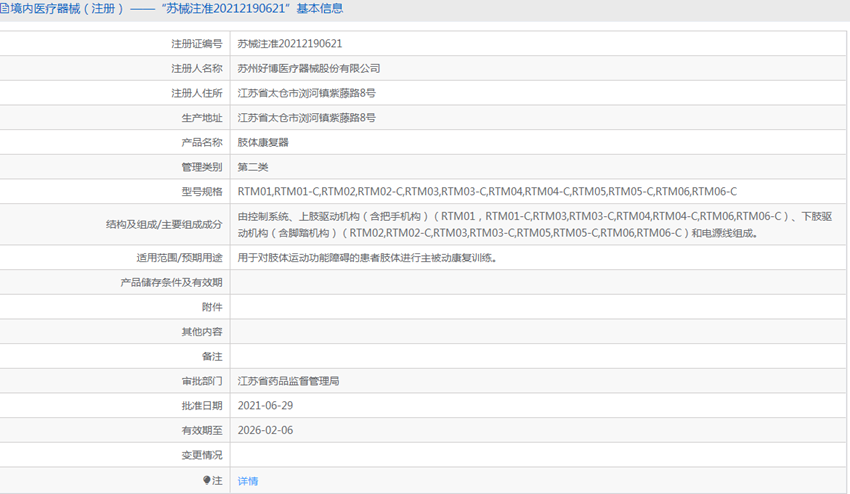Open the 详情 details link
The image size is (850, 494).
coord(248,481)
